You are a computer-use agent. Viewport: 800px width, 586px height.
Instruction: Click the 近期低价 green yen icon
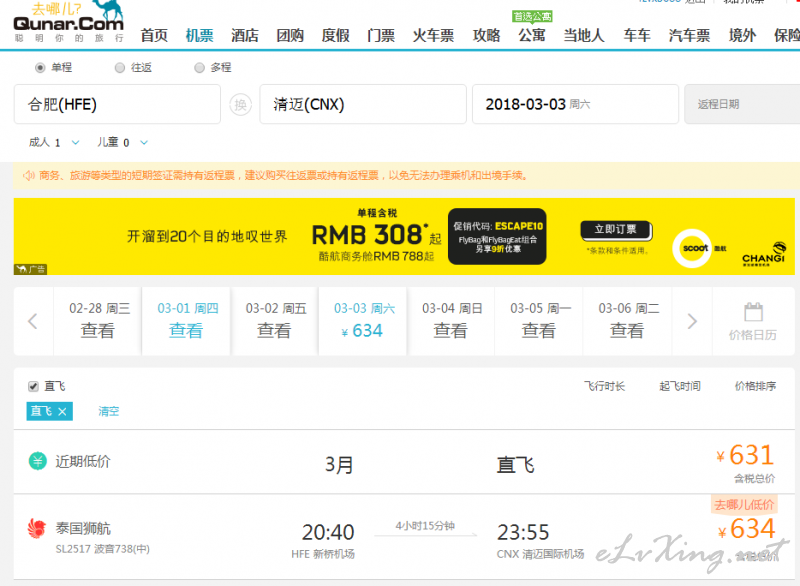[x=37, y=461]
